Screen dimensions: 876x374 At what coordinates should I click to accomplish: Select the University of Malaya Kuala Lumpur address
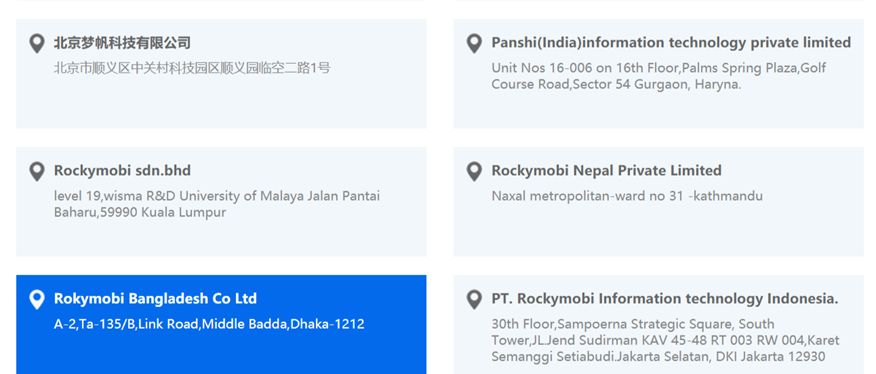coord(217,204)
